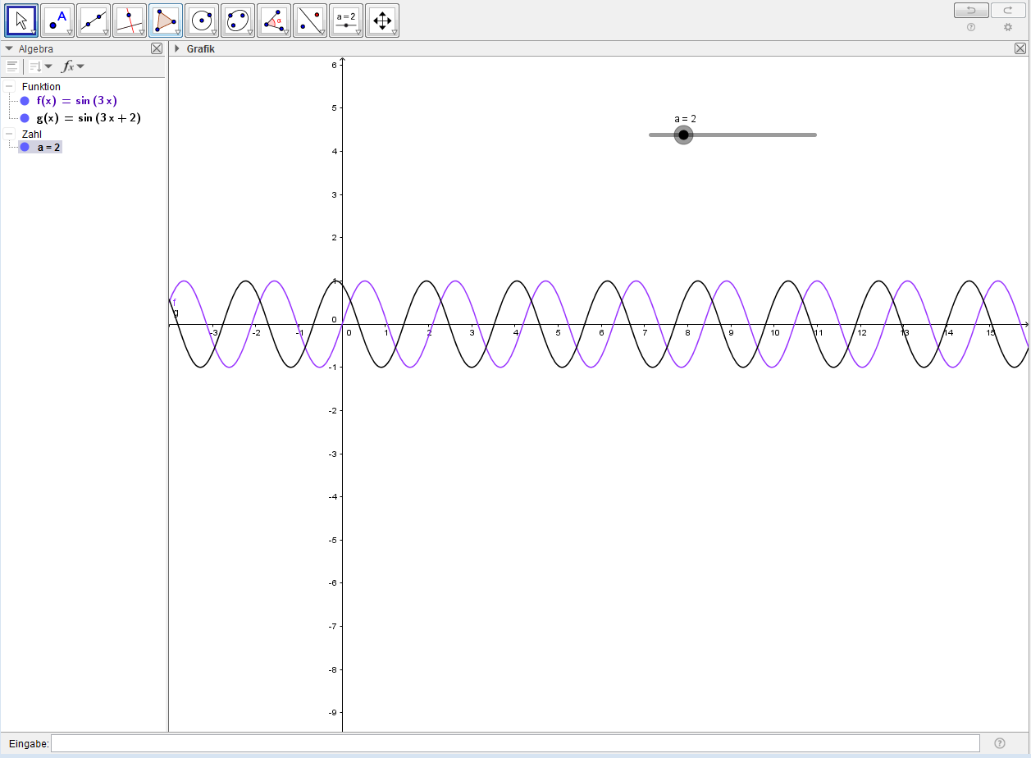
Task: Click the slider track right of the handle
Action: pos(755,135)
